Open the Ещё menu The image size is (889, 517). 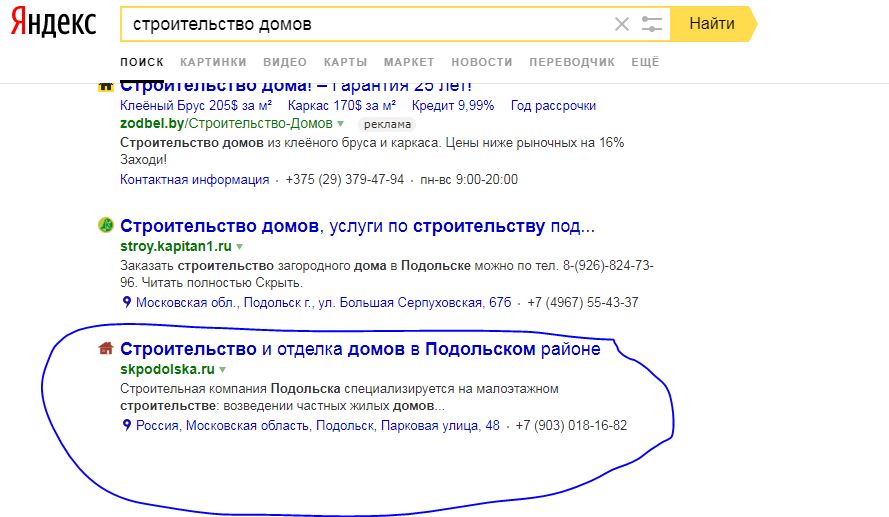[645, 62]
